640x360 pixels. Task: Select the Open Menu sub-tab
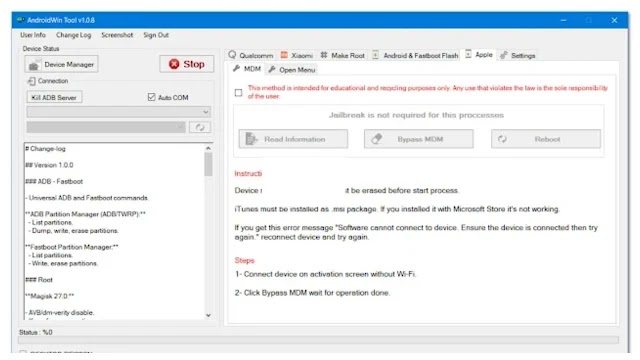click(x=292, y=70)
